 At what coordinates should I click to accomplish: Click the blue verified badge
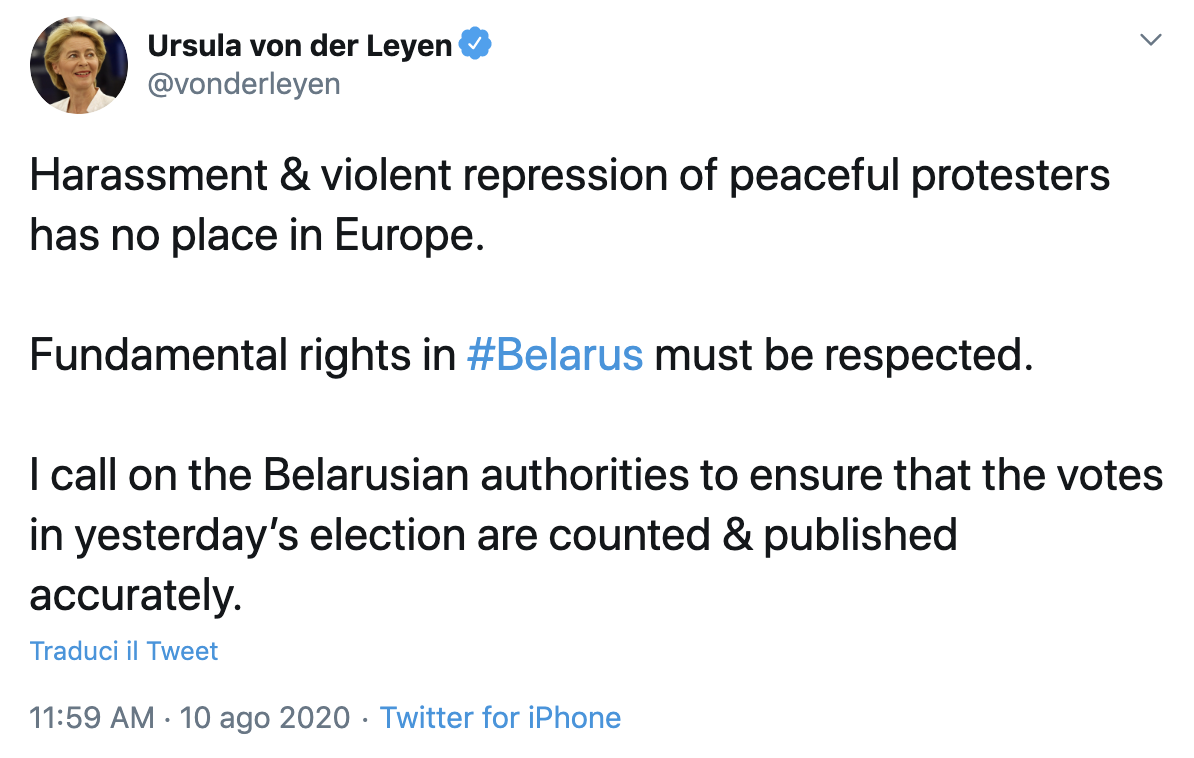(x=476, y=44)
